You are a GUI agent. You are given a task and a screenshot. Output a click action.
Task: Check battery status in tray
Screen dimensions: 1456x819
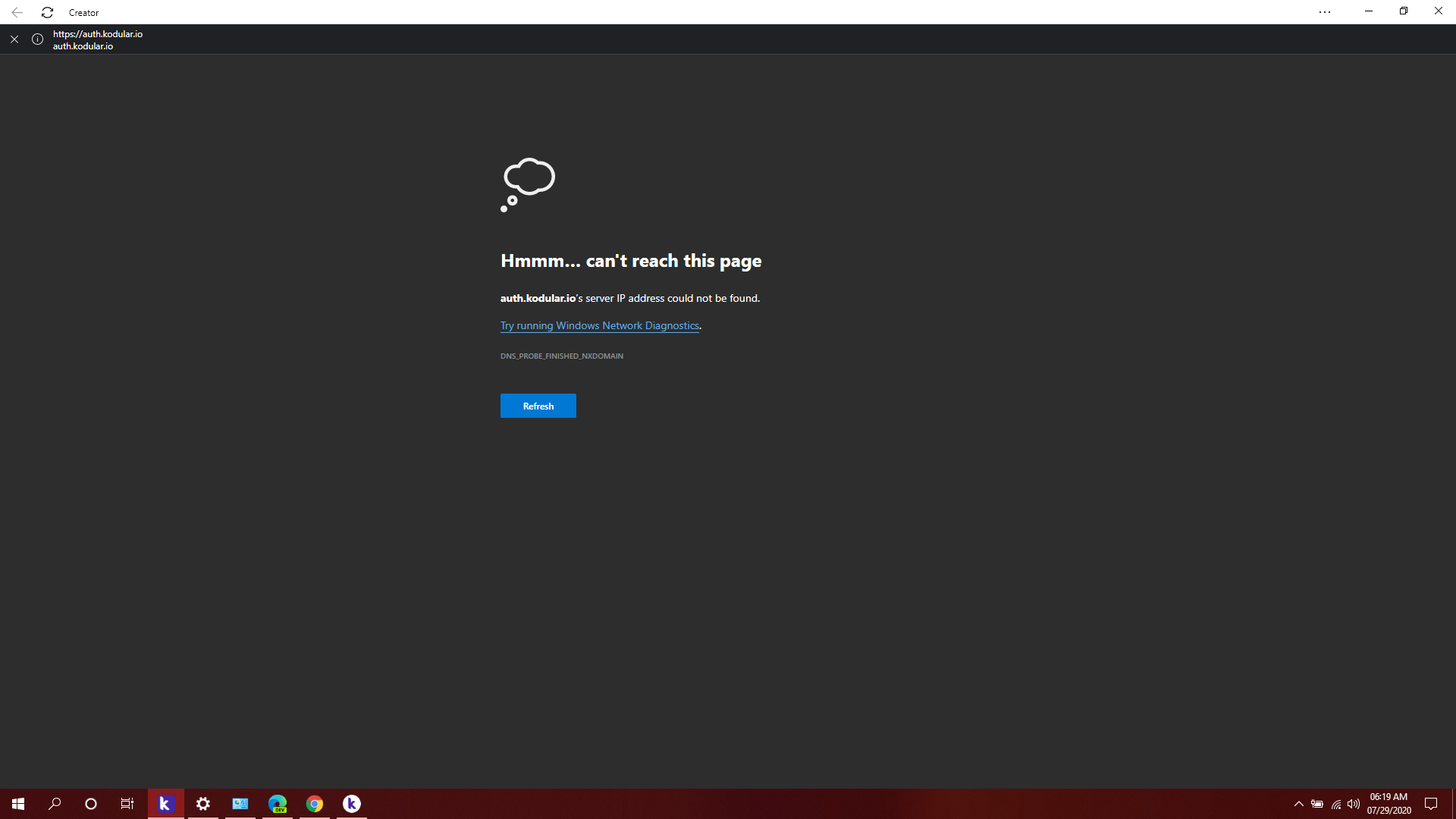(x=1317, y=804)
